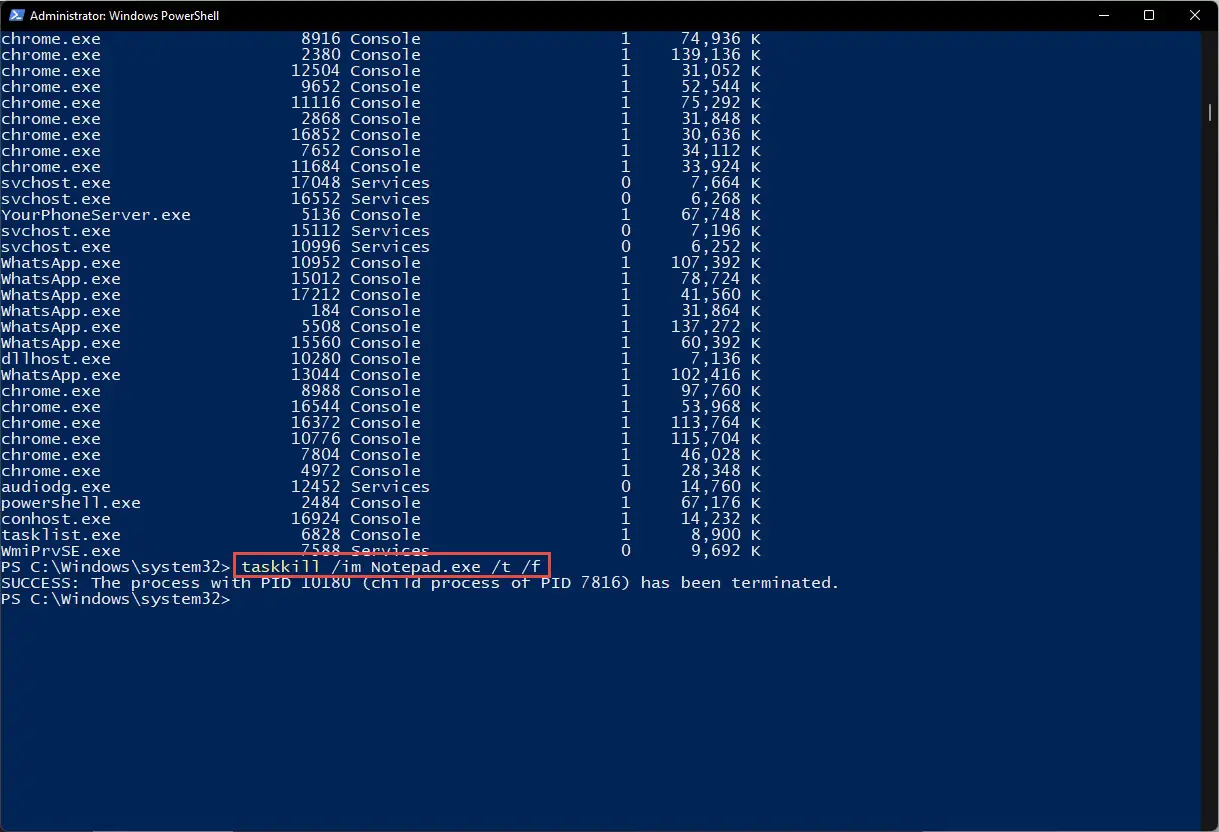1219x832 pixels.
Task: Click the dllhost.exe process name
Action: tap(56, 359)
